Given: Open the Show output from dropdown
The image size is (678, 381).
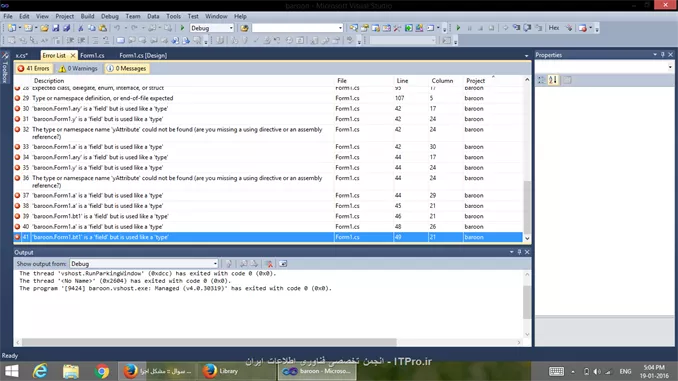Looking at the screenshot, I should tap(215, 264).
